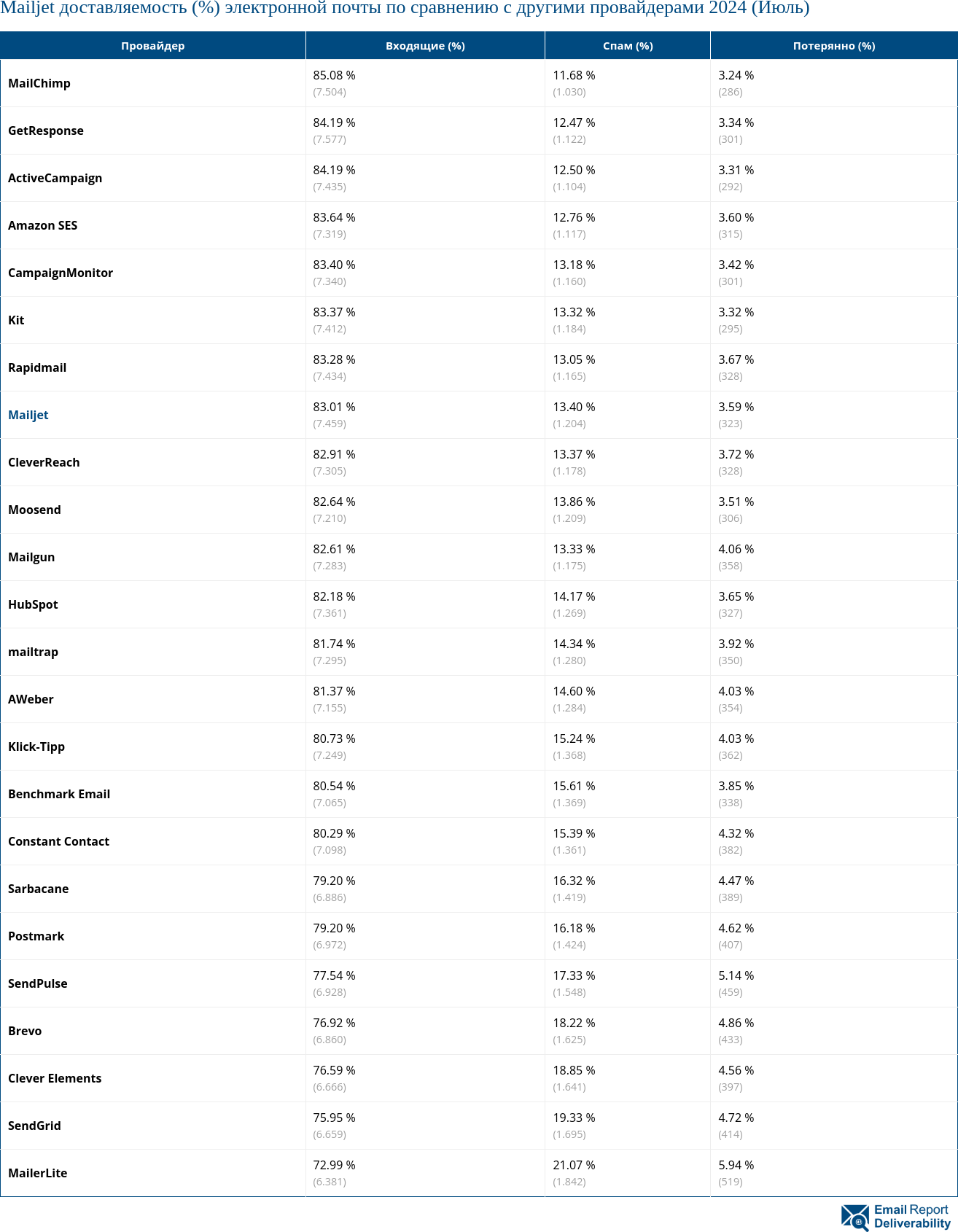Click the Email Report Deliverability envelope logo
Image resolution: width=958 pixels, height=1232 pixels.
(855, 1217)
